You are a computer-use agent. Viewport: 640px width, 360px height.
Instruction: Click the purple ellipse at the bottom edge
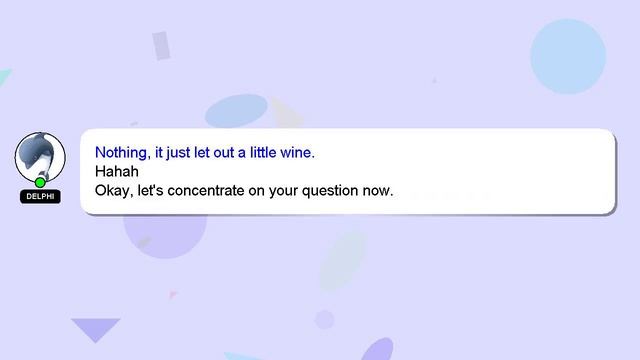[378, 349]
